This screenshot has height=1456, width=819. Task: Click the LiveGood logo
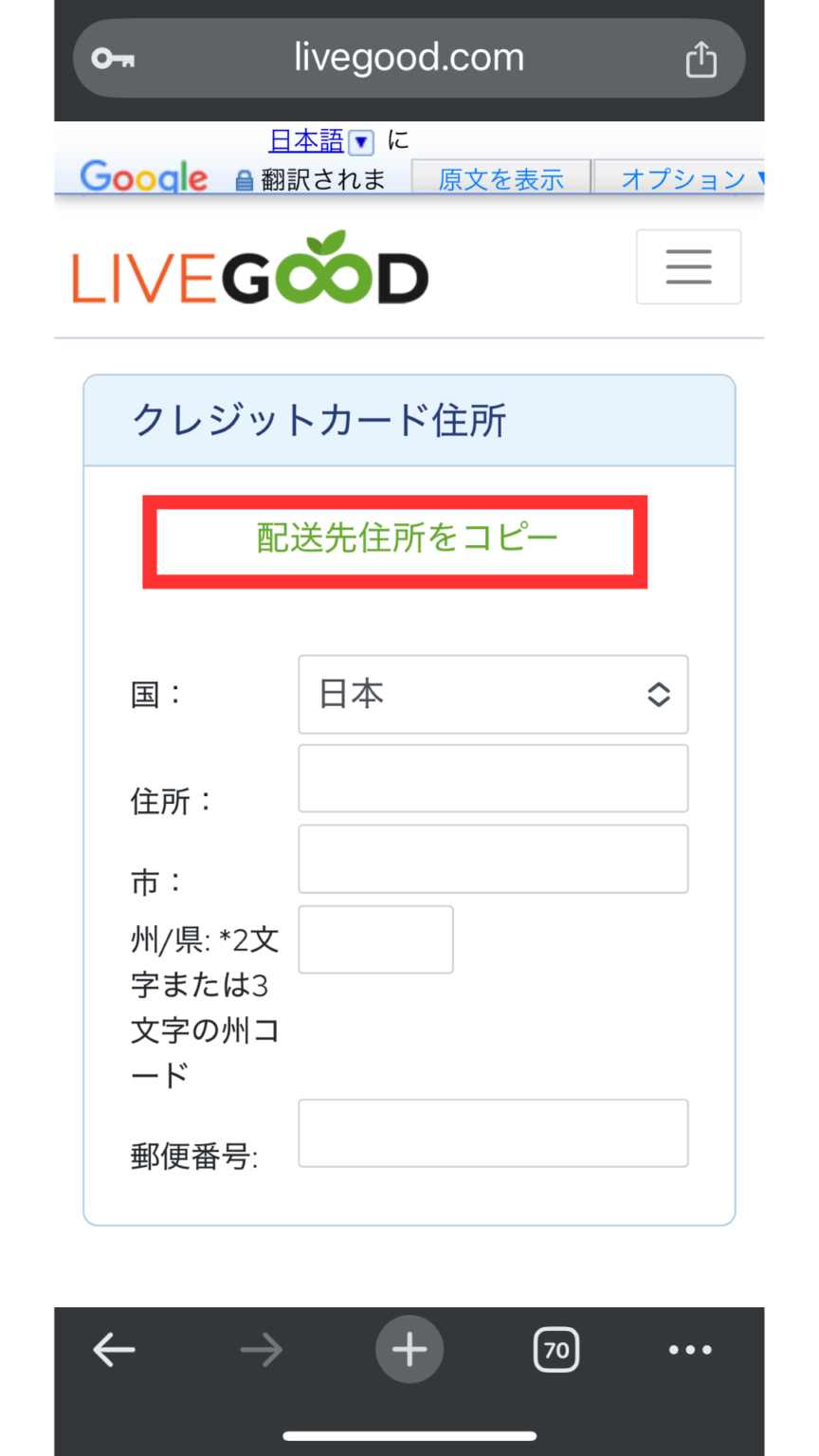pos(250,268)
